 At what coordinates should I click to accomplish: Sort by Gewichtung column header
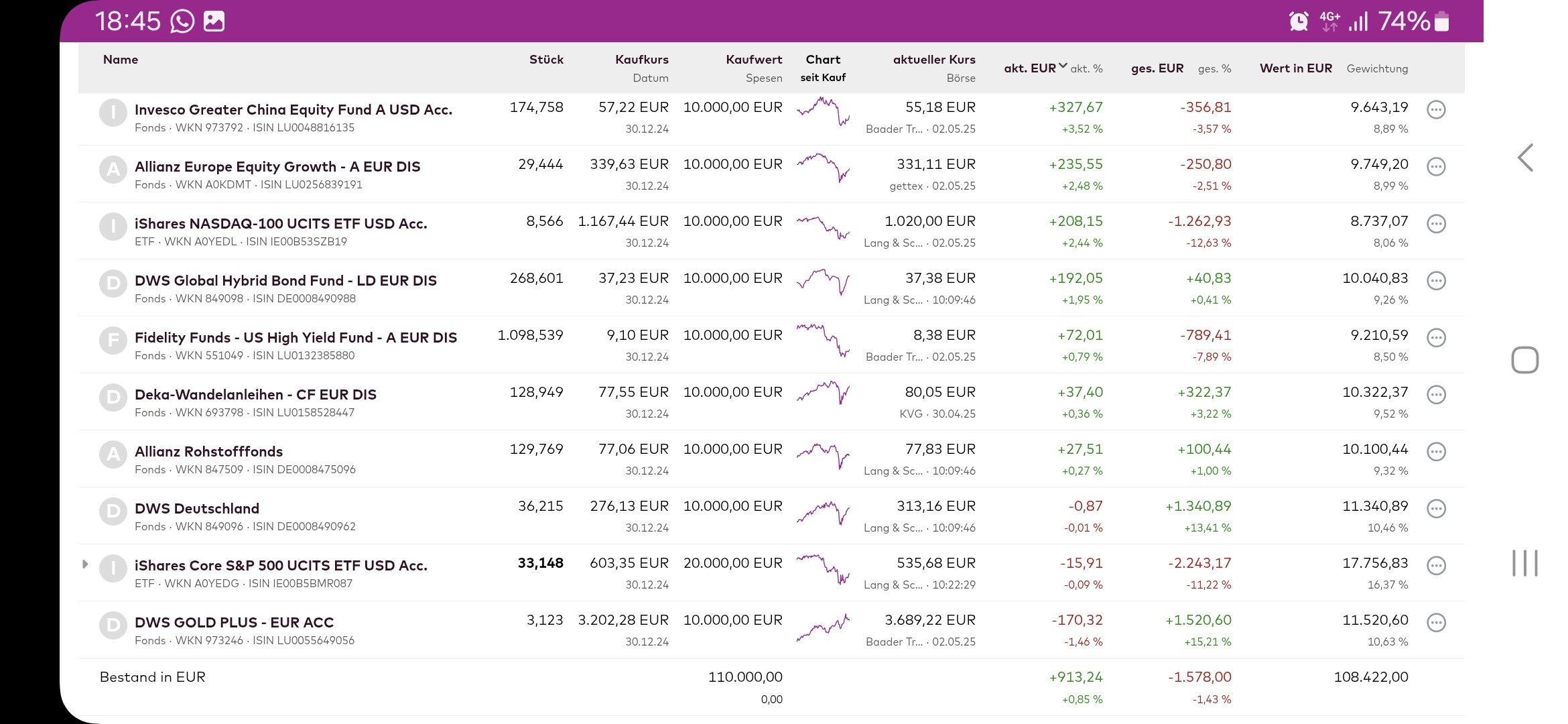[1377, 68]
